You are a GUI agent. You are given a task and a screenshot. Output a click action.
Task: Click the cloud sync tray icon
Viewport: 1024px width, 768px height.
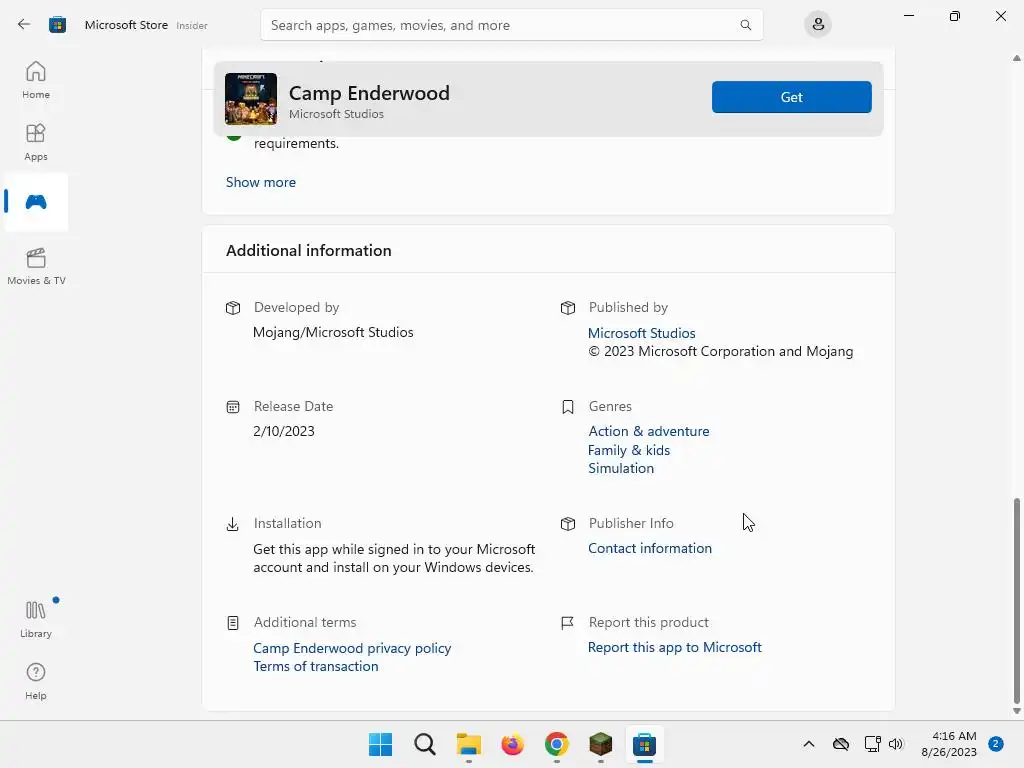click(x=840, y=744)
